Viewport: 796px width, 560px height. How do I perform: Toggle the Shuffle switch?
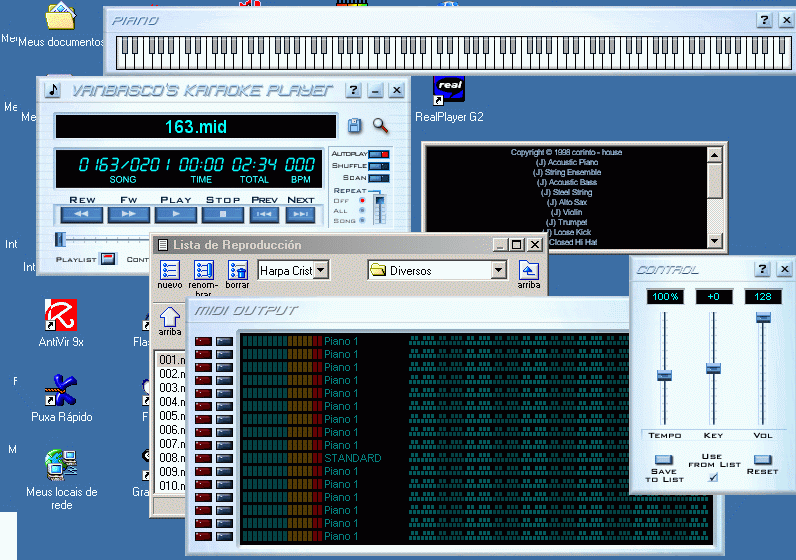tap(379, 166)
